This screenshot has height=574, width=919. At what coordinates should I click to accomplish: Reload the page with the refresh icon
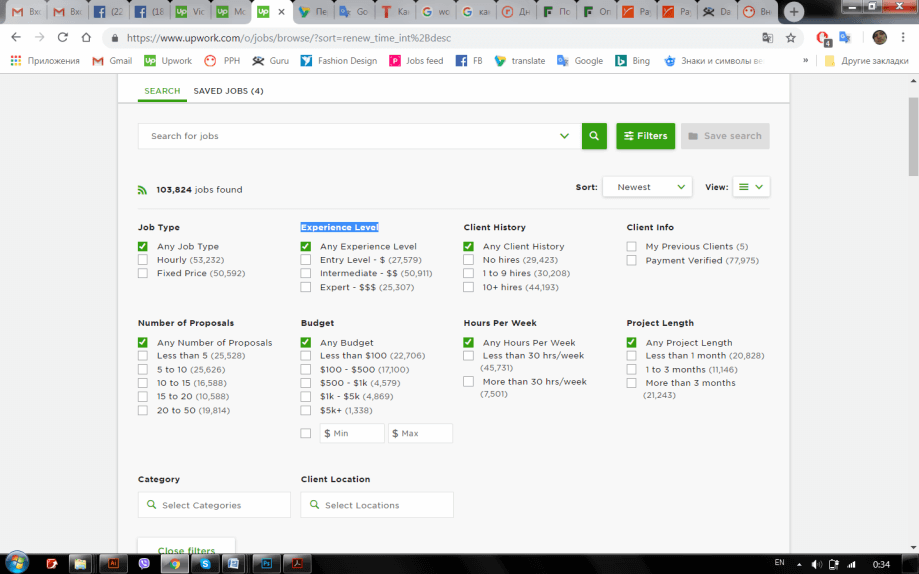[63, 38]
